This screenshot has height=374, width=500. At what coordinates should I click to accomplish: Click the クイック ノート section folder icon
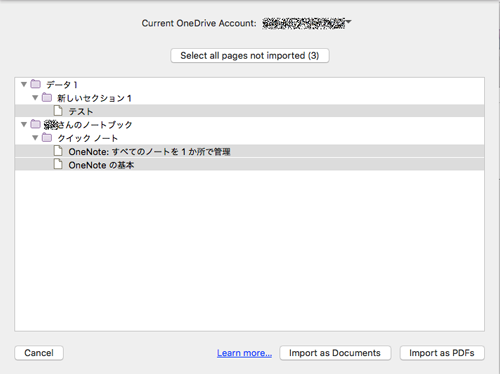click(47, 137)
